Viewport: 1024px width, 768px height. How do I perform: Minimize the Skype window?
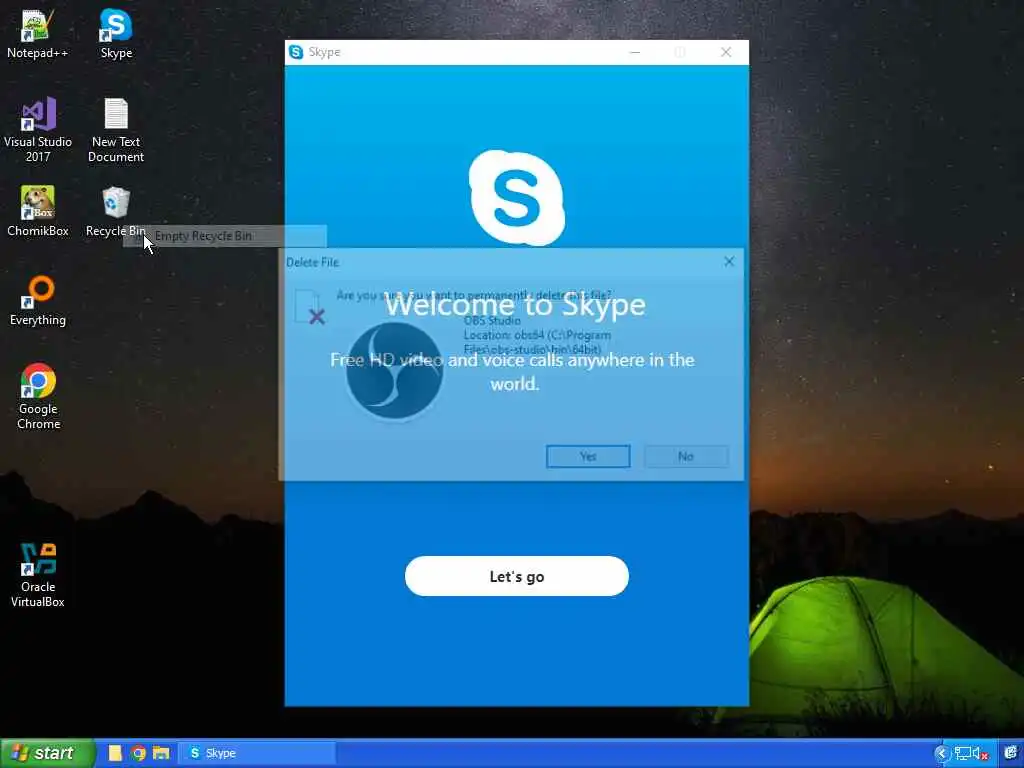(x=635, y=52)
